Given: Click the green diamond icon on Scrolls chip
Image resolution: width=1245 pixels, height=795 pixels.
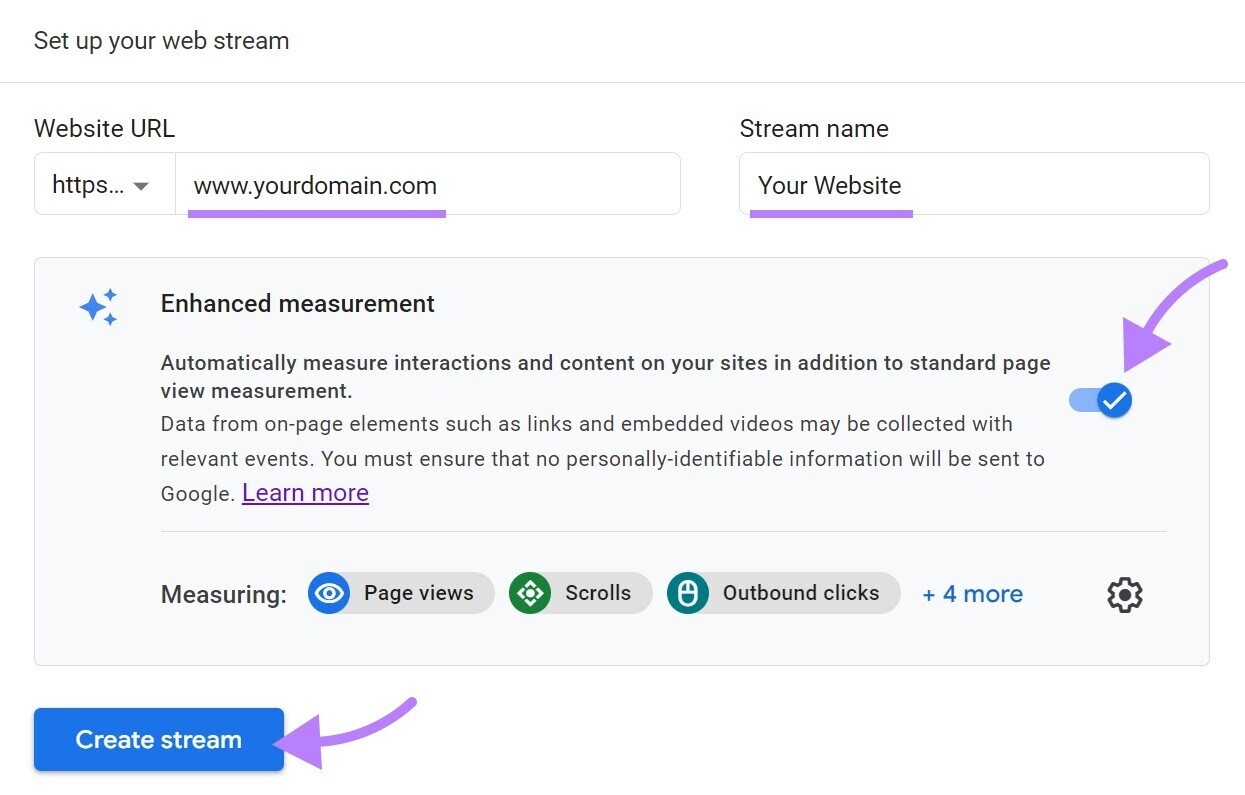Looking at the screenshot, I should 530,593.
